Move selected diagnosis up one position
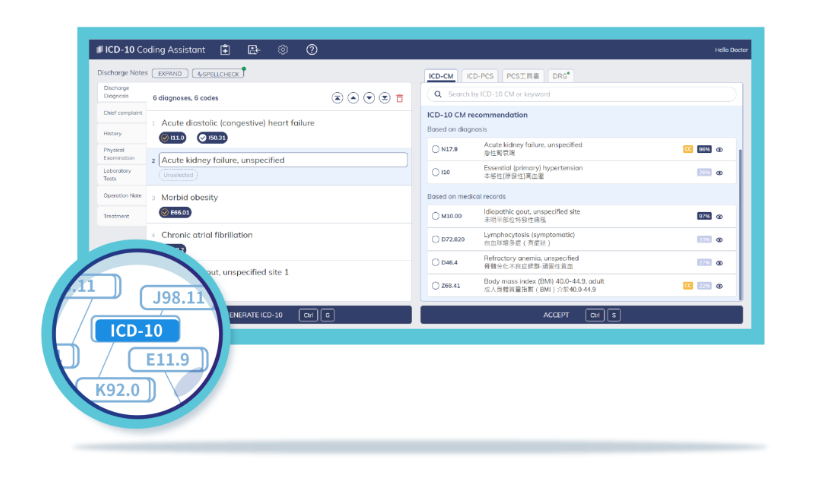 point(353,98)
